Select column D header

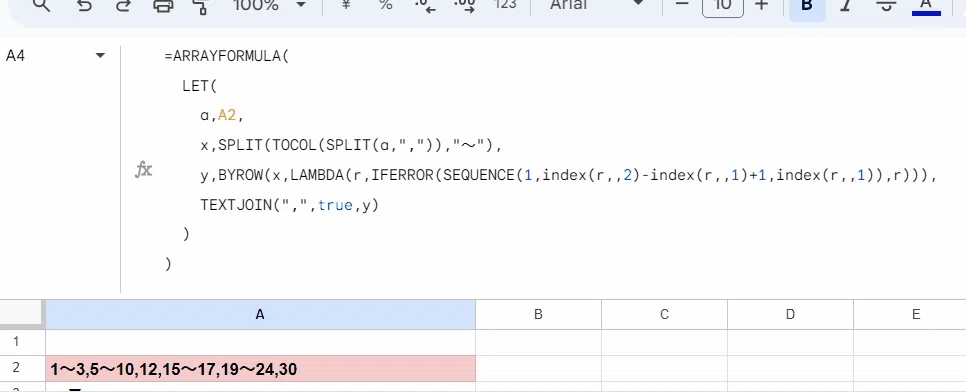pyautogui.click(x=790, y=314)
